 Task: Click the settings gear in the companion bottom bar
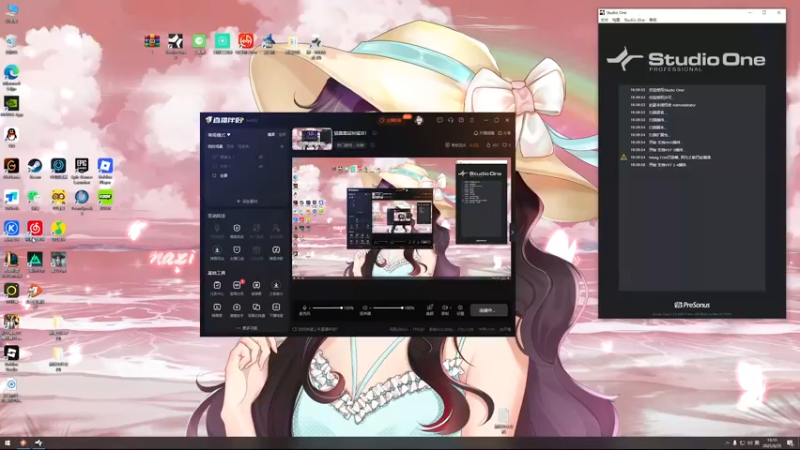460,308
